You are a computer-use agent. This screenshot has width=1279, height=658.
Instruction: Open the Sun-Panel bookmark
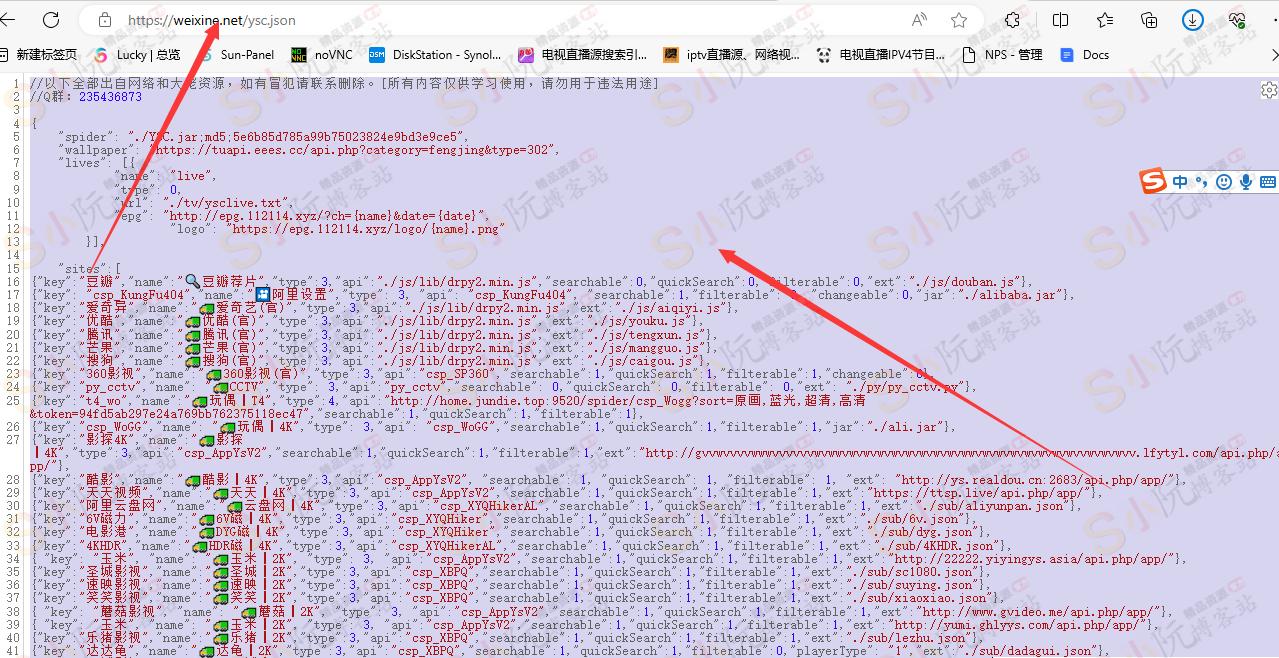[x=237, y=55]
